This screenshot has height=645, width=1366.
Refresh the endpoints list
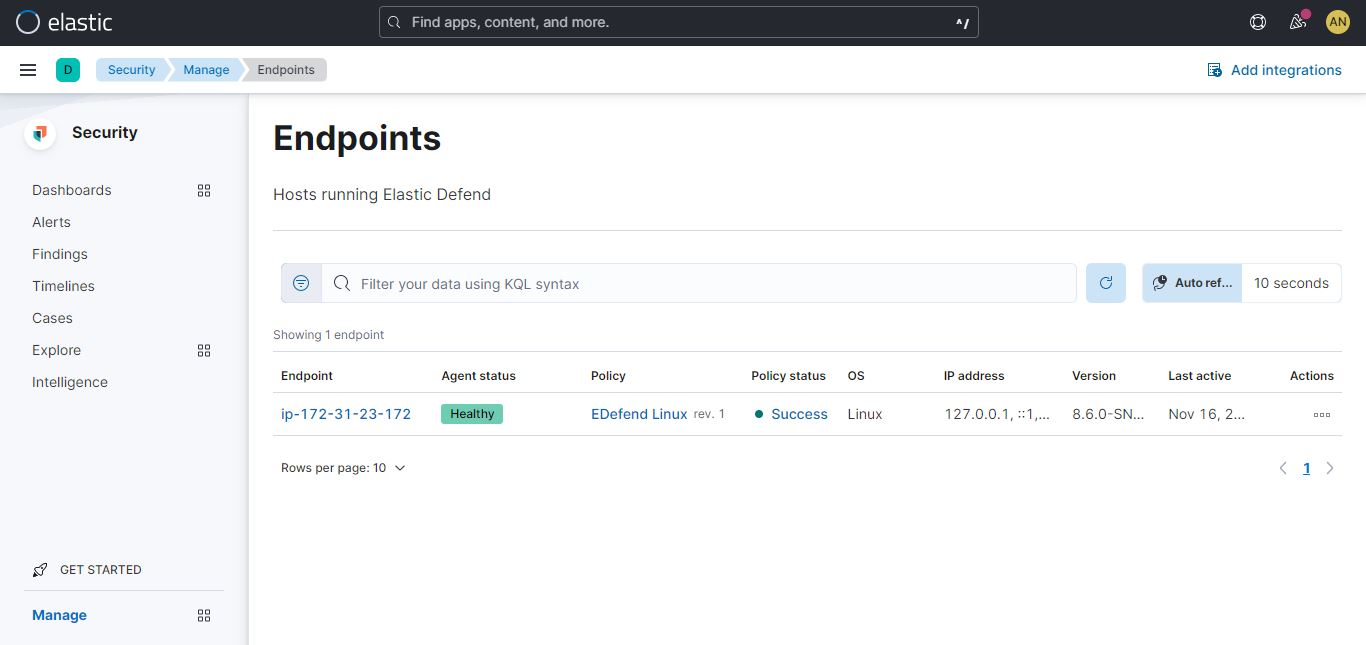(x=1105, y=283)
